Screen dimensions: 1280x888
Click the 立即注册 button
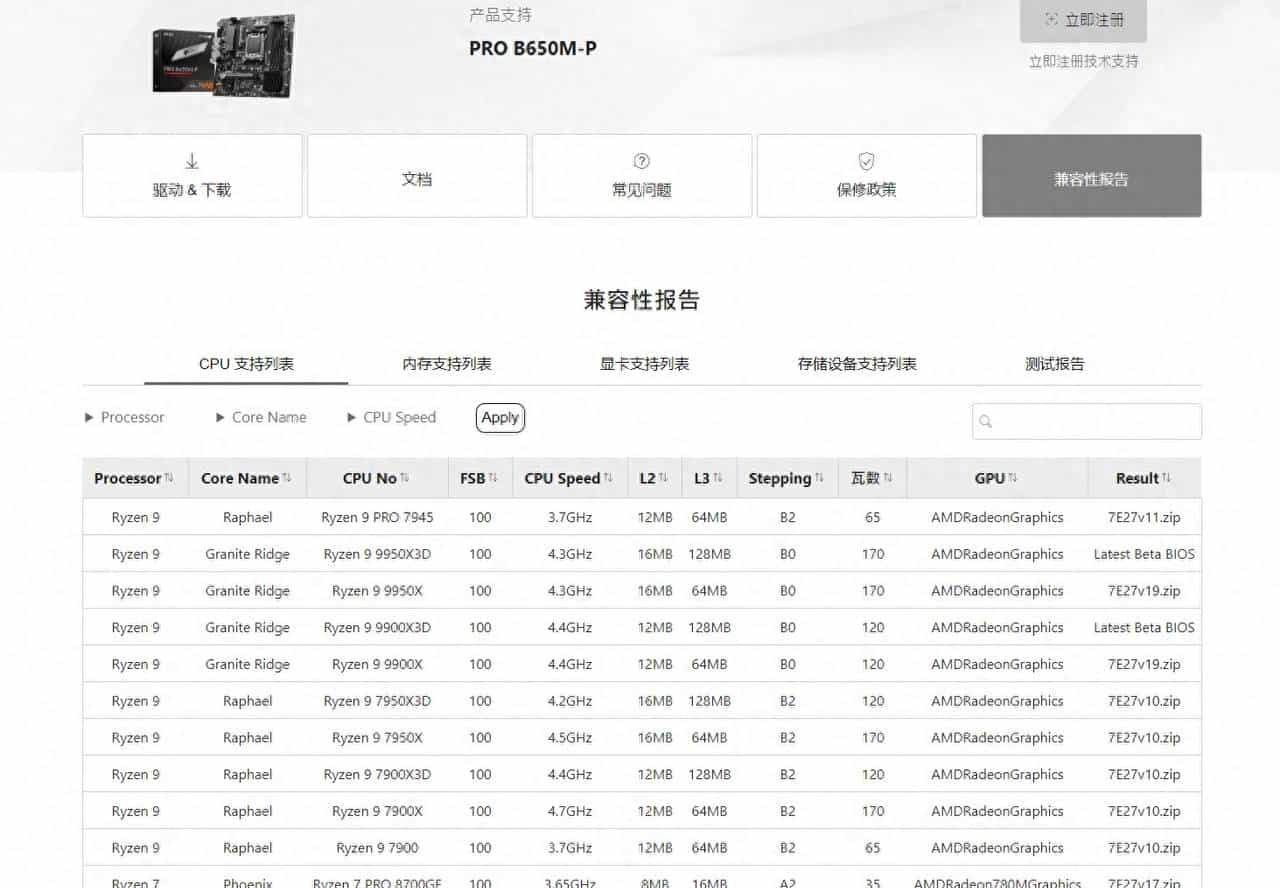(1083, 20)
